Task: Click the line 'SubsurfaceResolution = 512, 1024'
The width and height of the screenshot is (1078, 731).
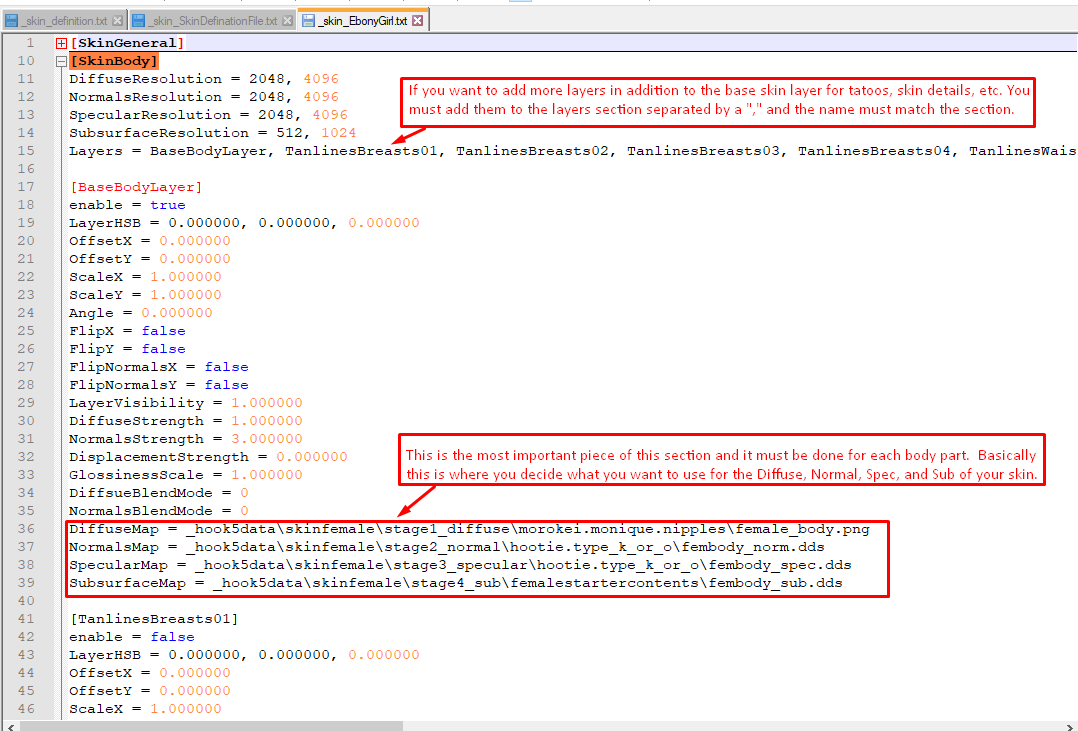Action: (x=212, y=133)
